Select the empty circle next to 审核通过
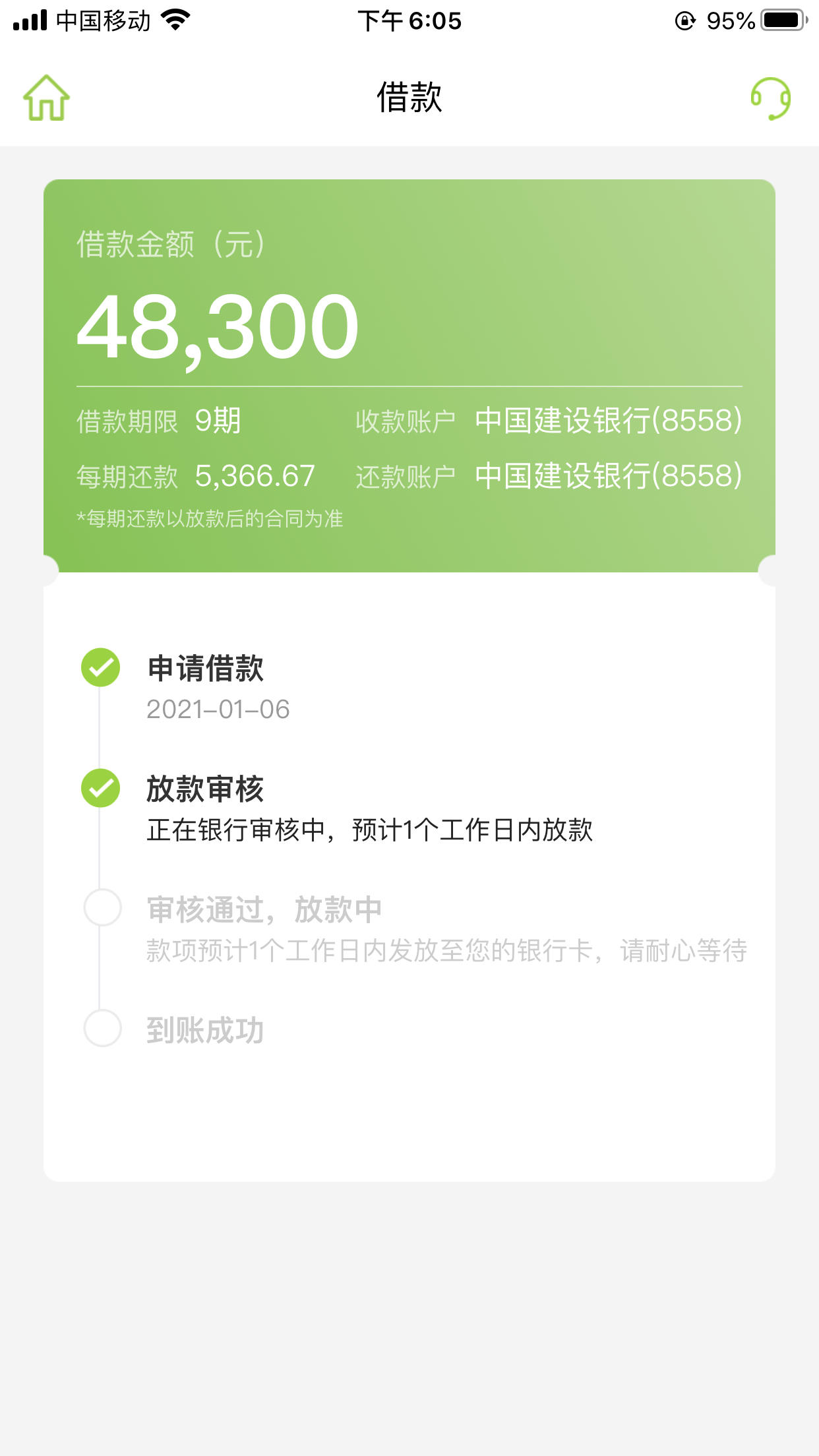Image resolution: width=819 pixels, height=1456 pixels. click(103, 907)
